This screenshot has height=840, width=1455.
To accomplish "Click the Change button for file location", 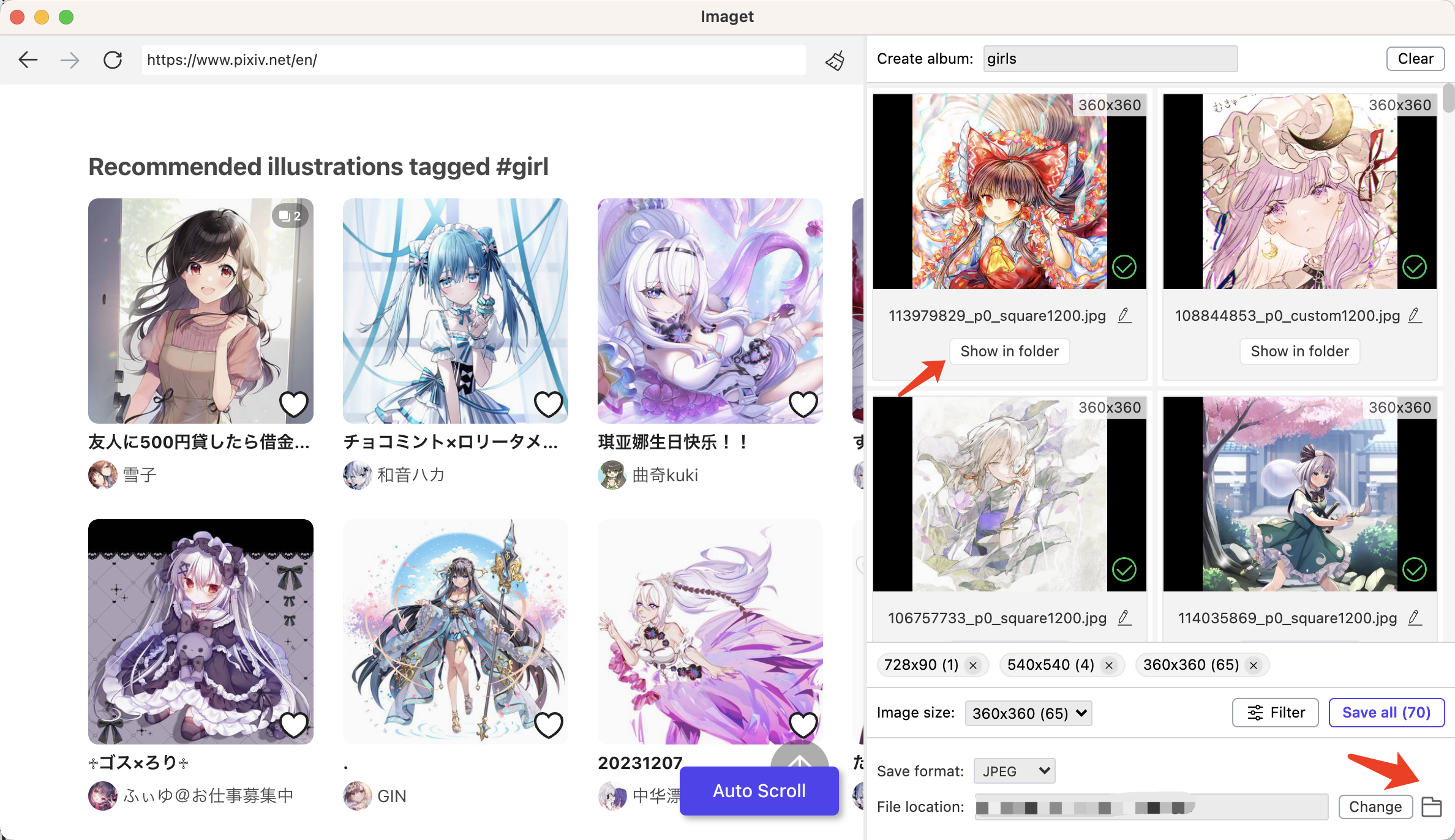I will click(1375, 807).
